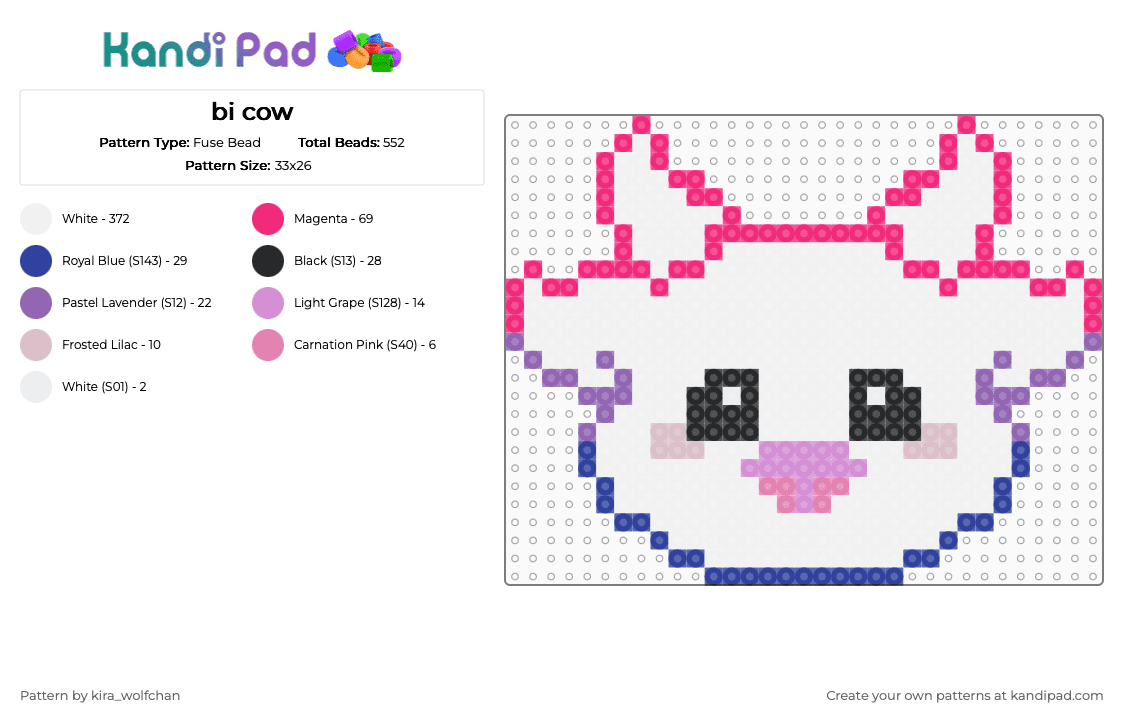
Task: Click the cow's left black eye
Action: 723,404
